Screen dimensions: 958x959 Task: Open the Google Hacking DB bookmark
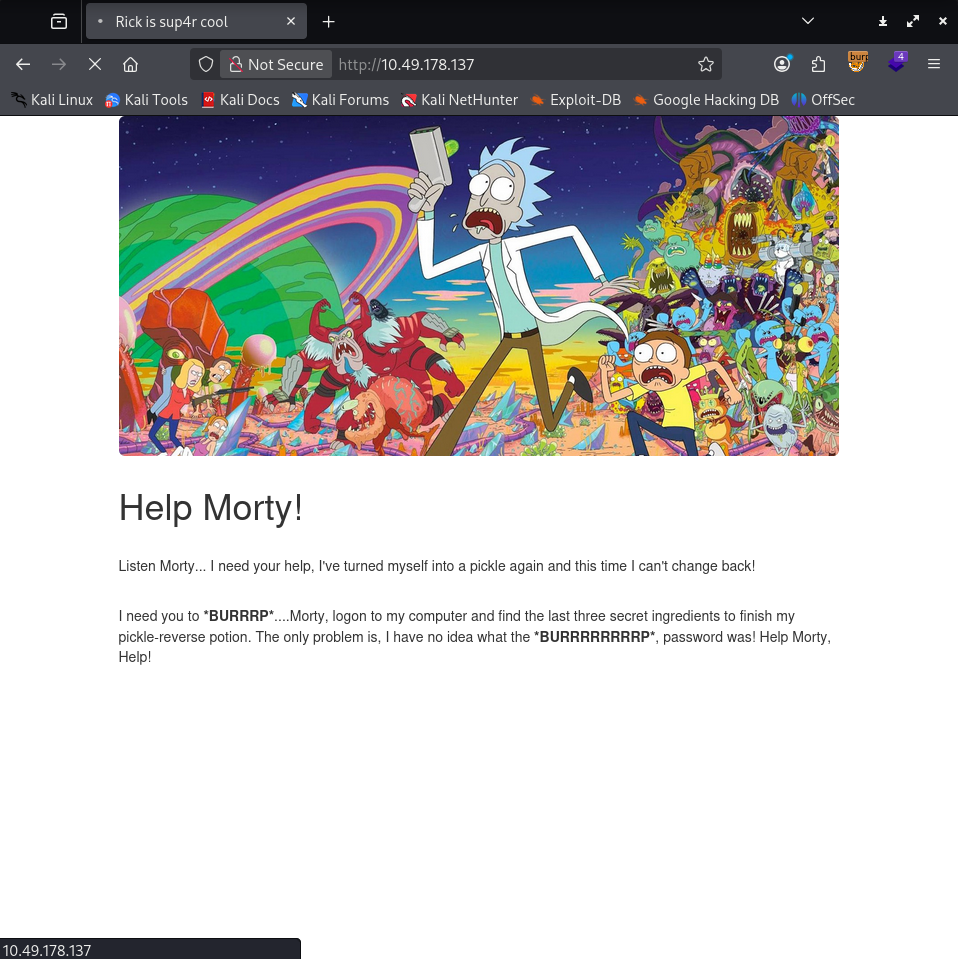(x=707, y=100)
